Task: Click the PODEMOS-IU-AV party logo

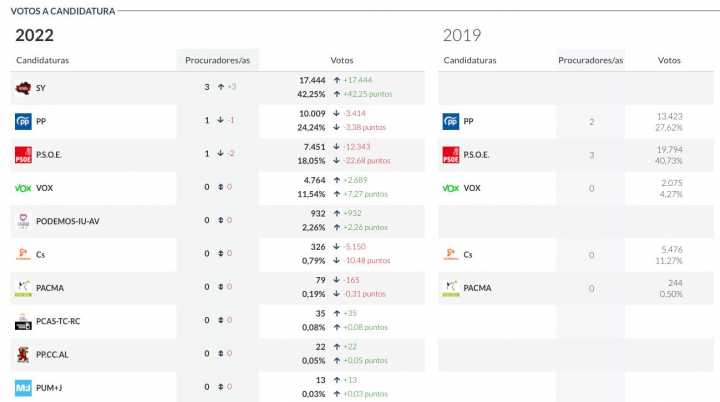Action: (x=23, y=221)
